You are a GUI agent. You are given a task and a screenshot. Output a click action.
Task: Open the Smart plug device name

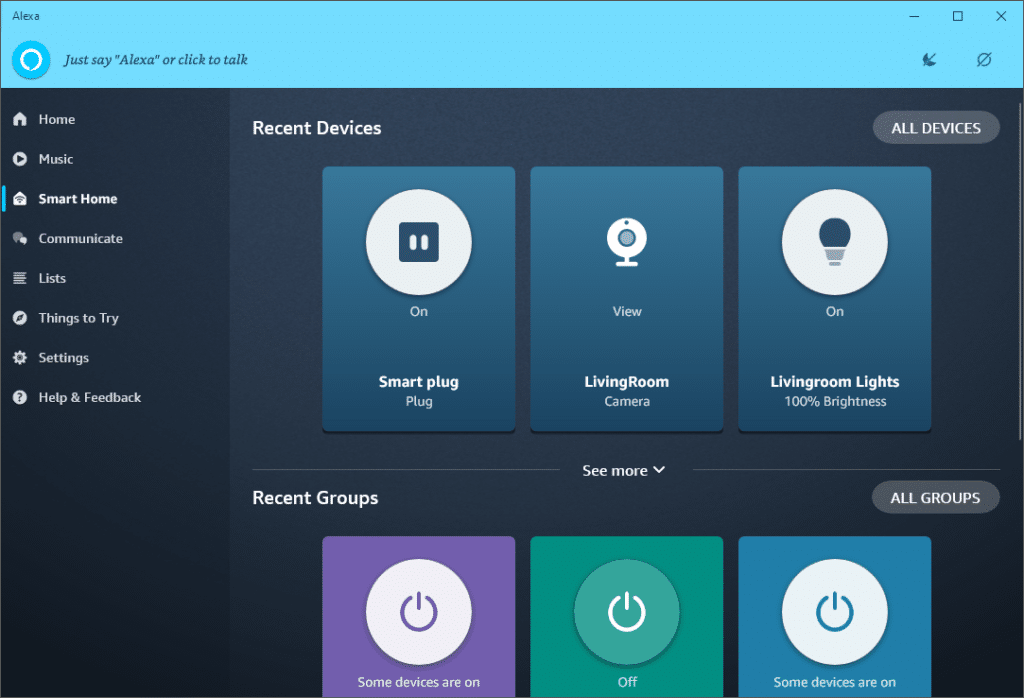[419, 382]
